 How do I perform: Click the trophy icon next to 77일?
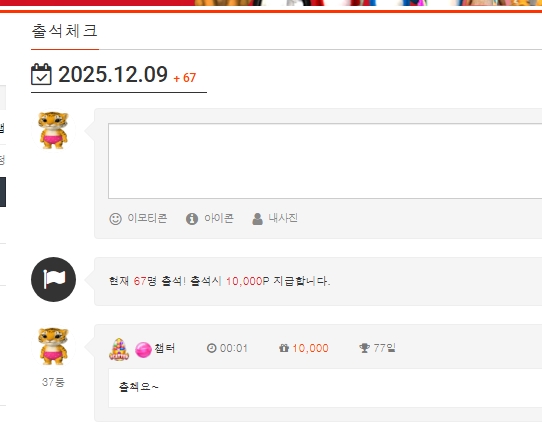tap(364, 348)
